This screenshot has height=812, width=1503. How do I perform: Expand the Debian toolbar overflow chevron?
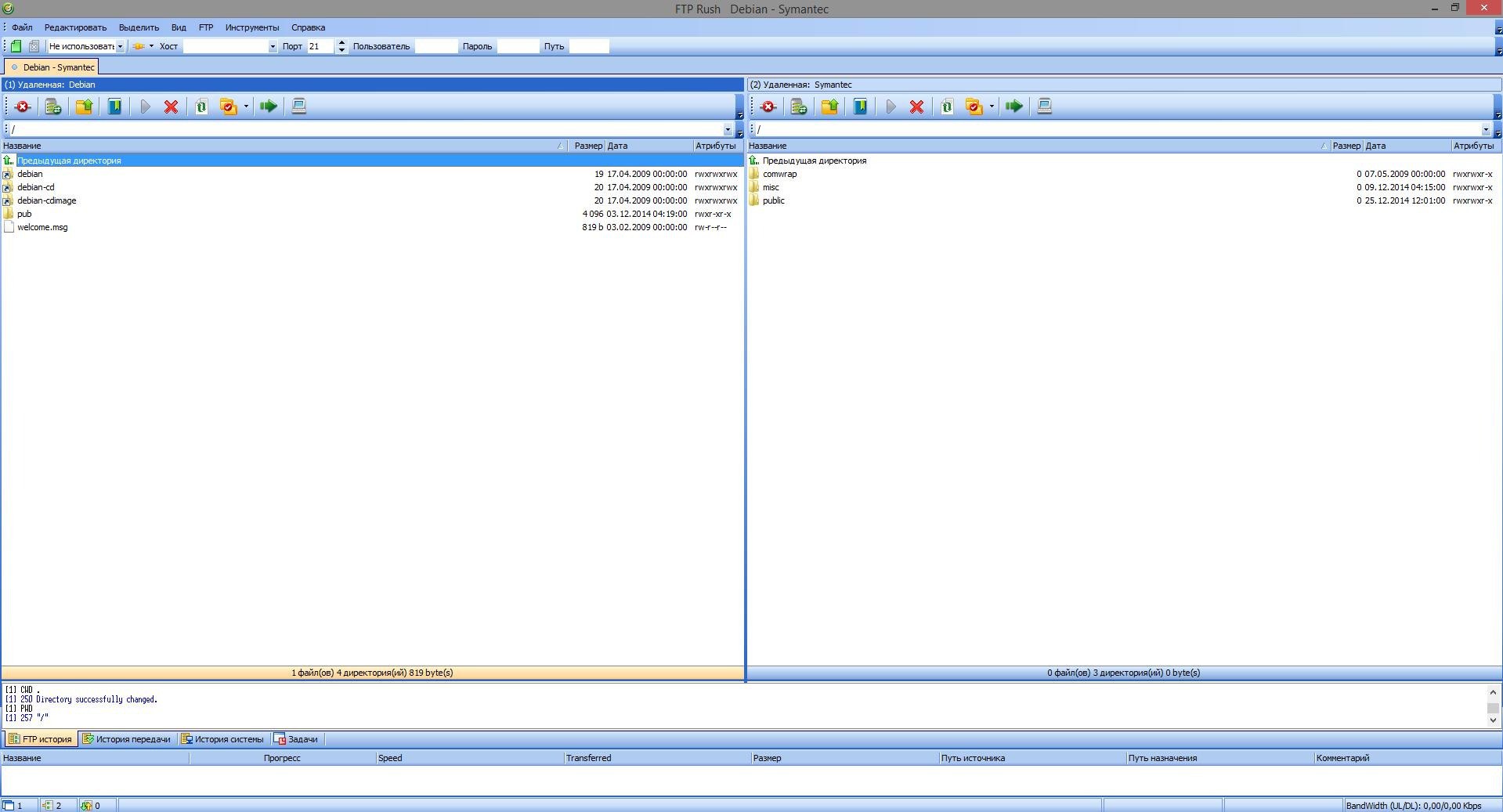point(740,115)
